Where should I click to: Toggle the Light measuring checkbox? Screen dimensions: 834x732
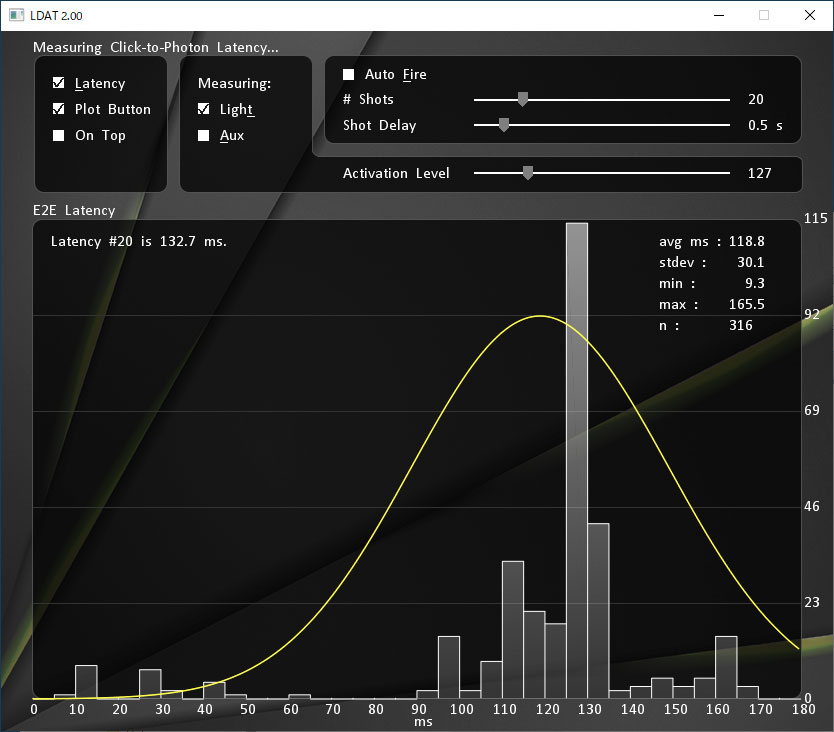(x=204, y=109)
